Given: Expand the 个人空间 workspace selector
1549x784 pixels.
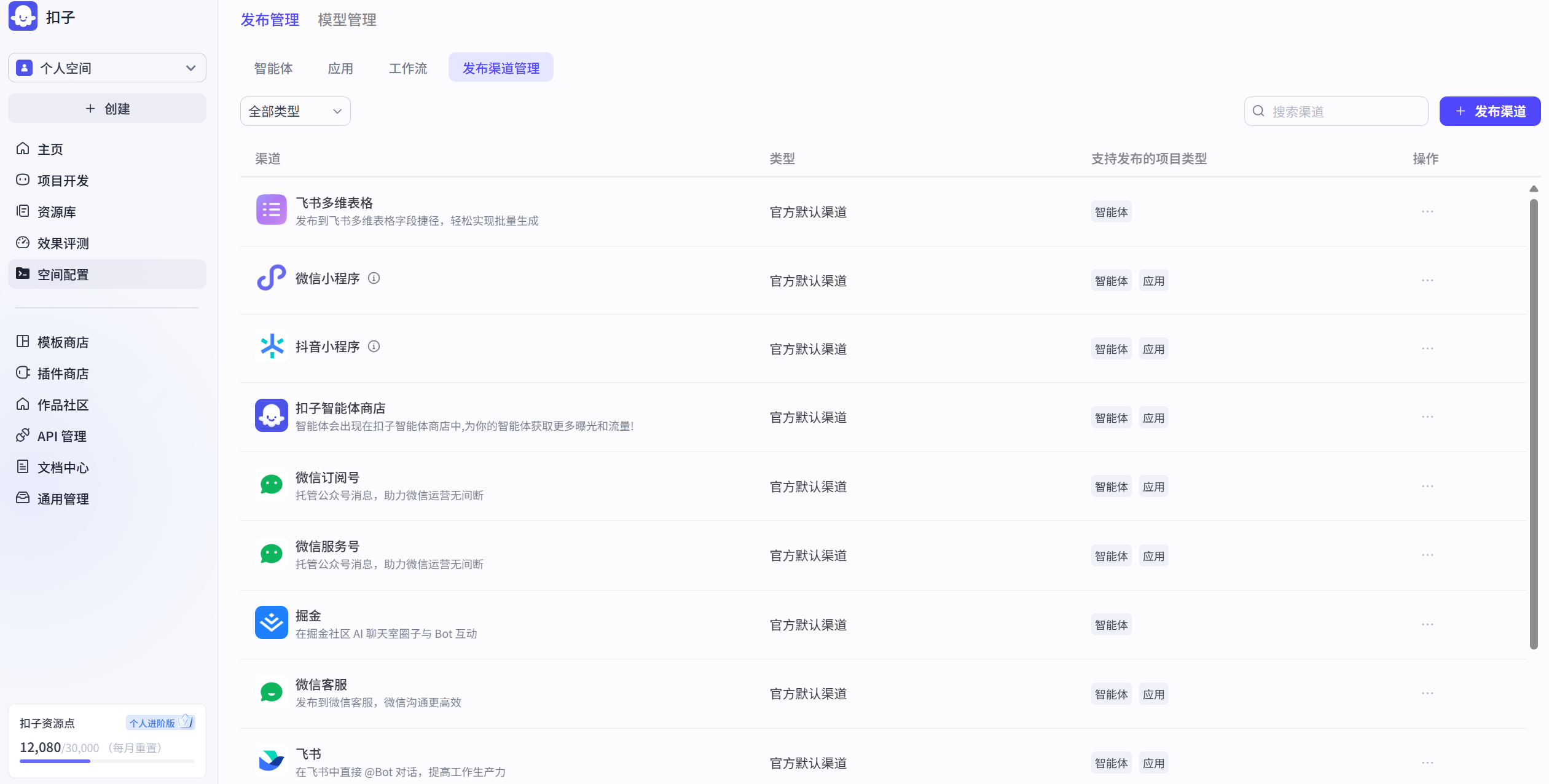Looking at the screenshot, I should pos(107,68).
